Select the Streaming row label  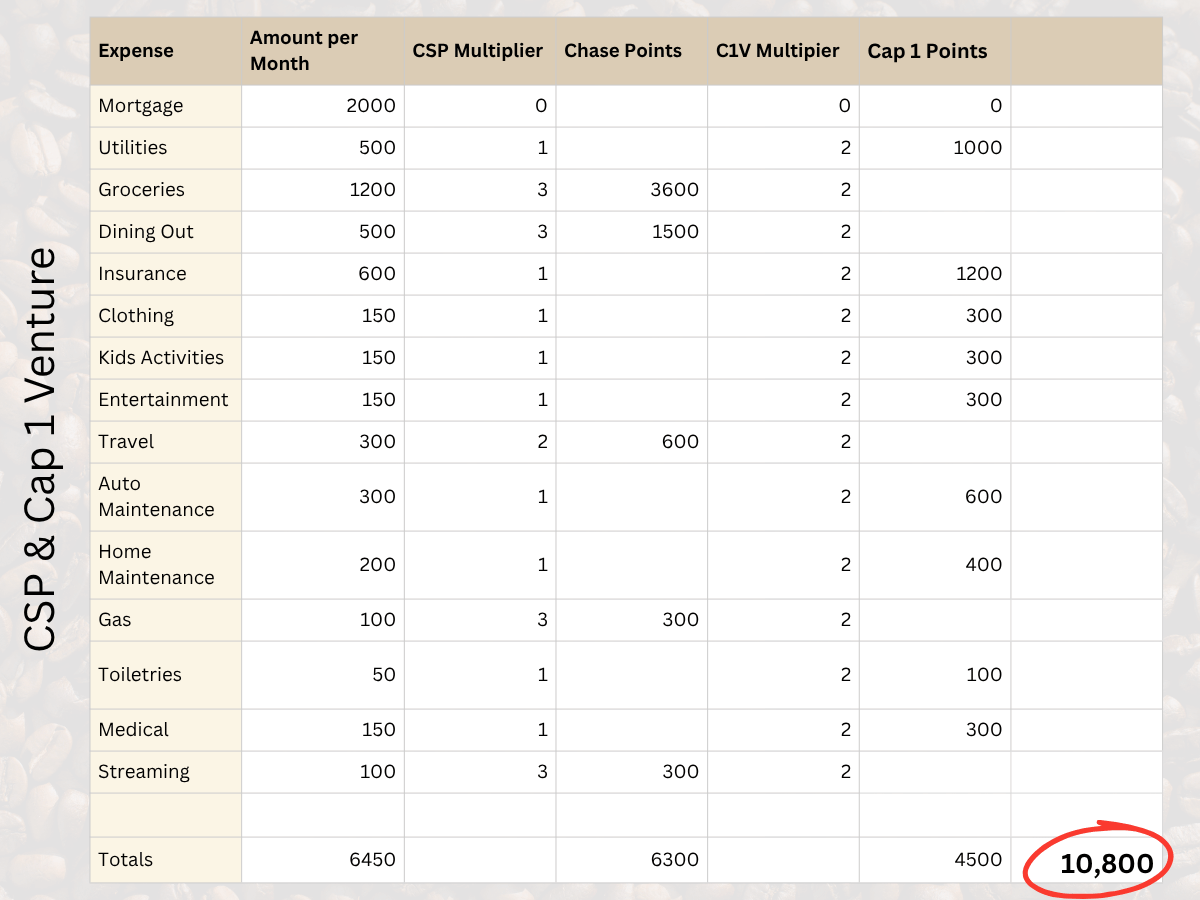[144, 772]
